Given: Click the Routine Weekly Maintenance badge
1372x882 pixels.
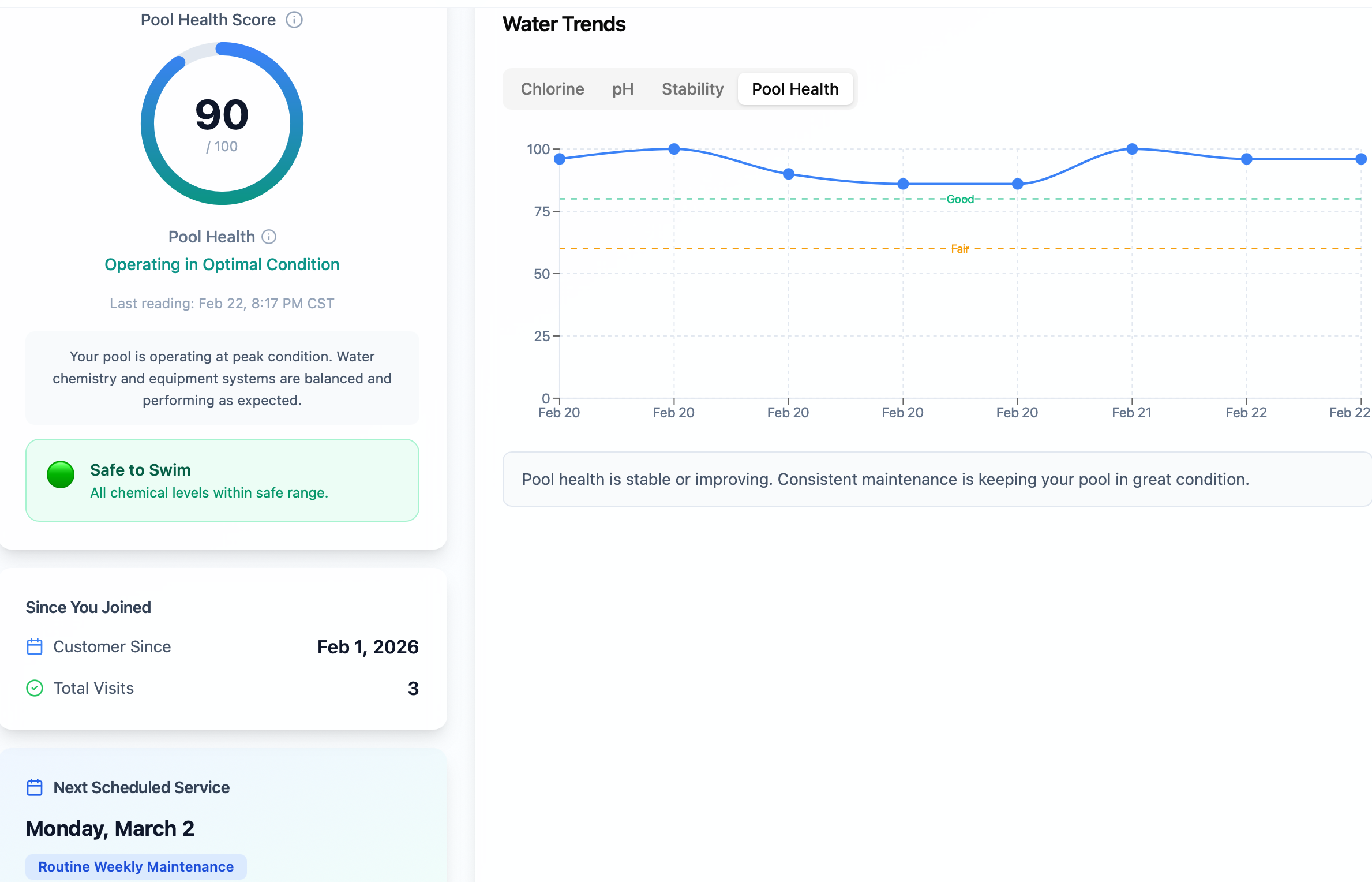Looking at the screenshot, I should [136, 866].
